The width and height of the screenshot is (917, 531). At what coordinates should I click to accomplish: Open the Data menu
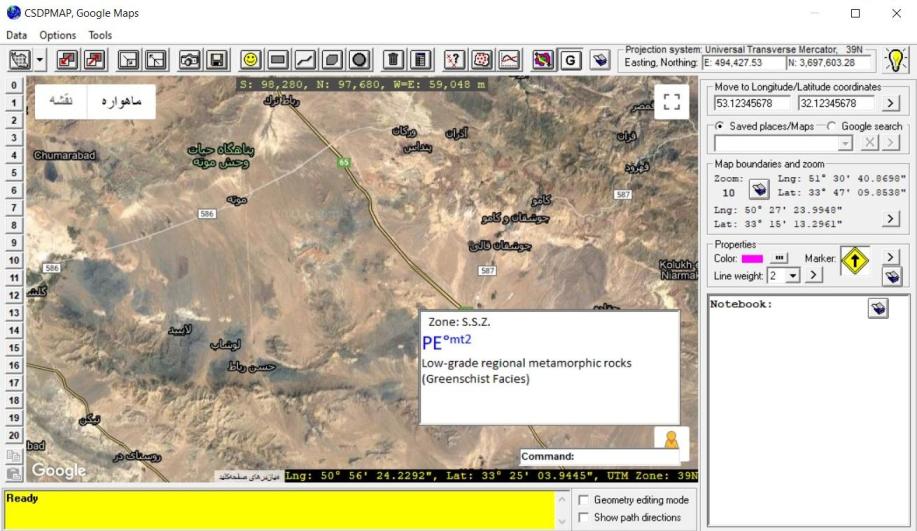point(16,35)
